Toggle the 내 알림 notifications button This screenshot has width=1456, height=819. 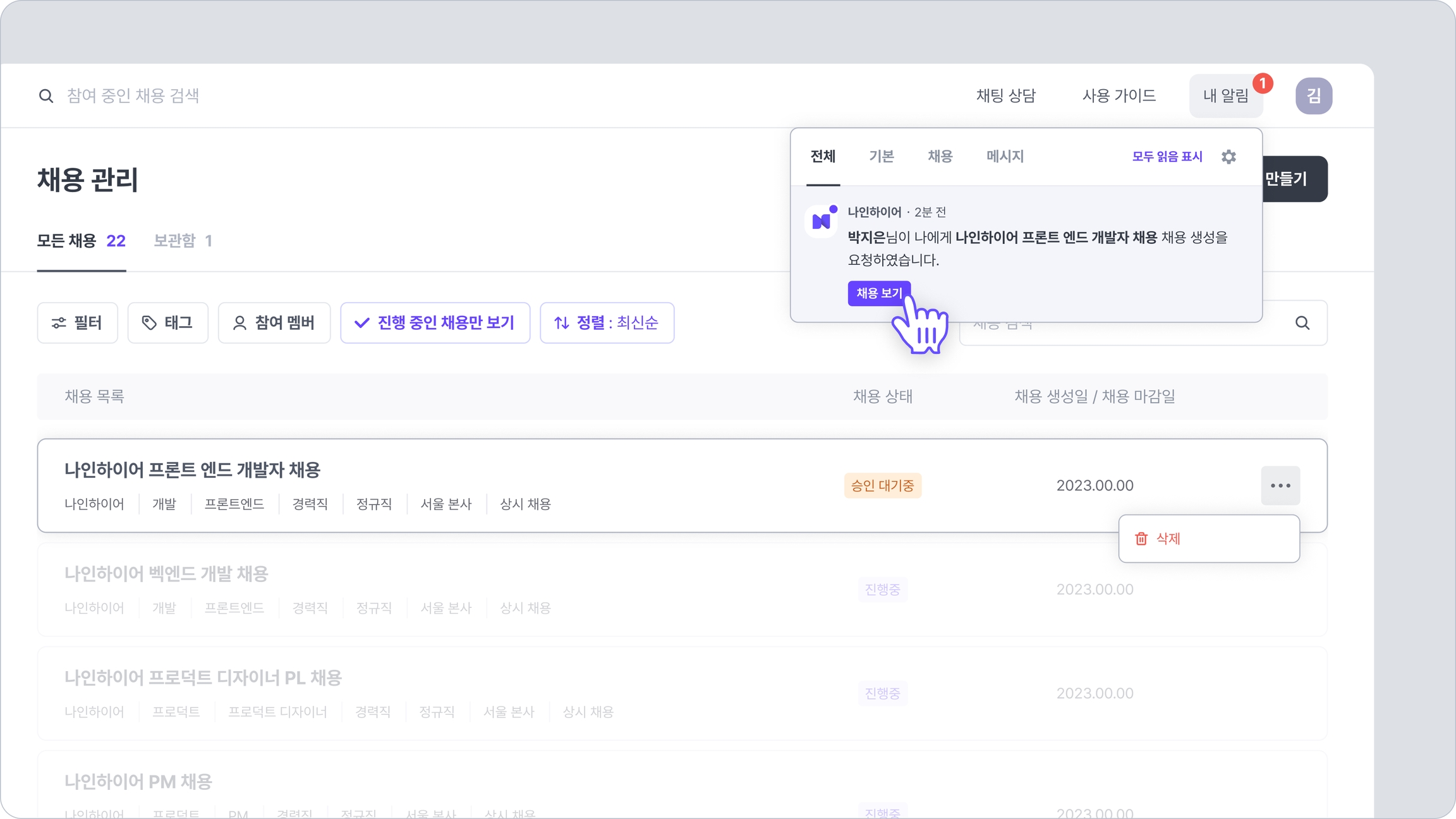[1225, 96]
